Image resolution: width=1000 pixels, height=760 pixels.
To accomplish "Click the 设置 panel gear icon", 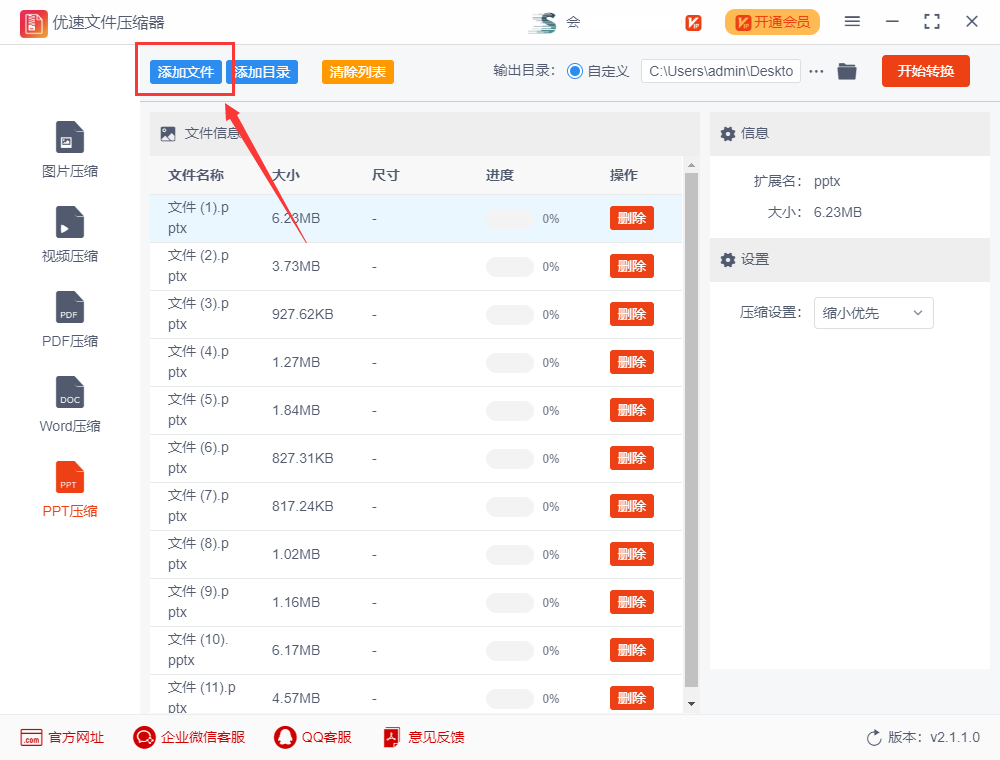I will pos(728,260).
